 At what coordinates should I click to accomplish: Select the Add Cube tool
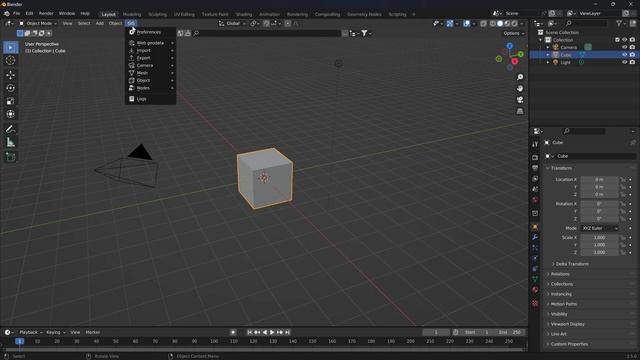[x=11, y=157]
